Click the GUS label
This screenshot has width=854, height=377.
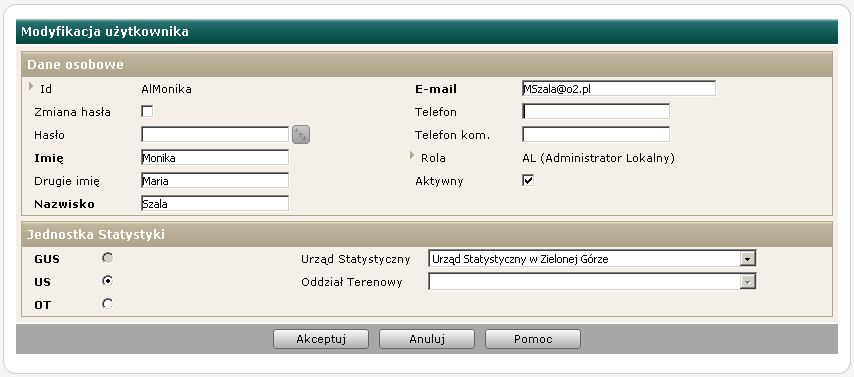click(x=47, y=259)
